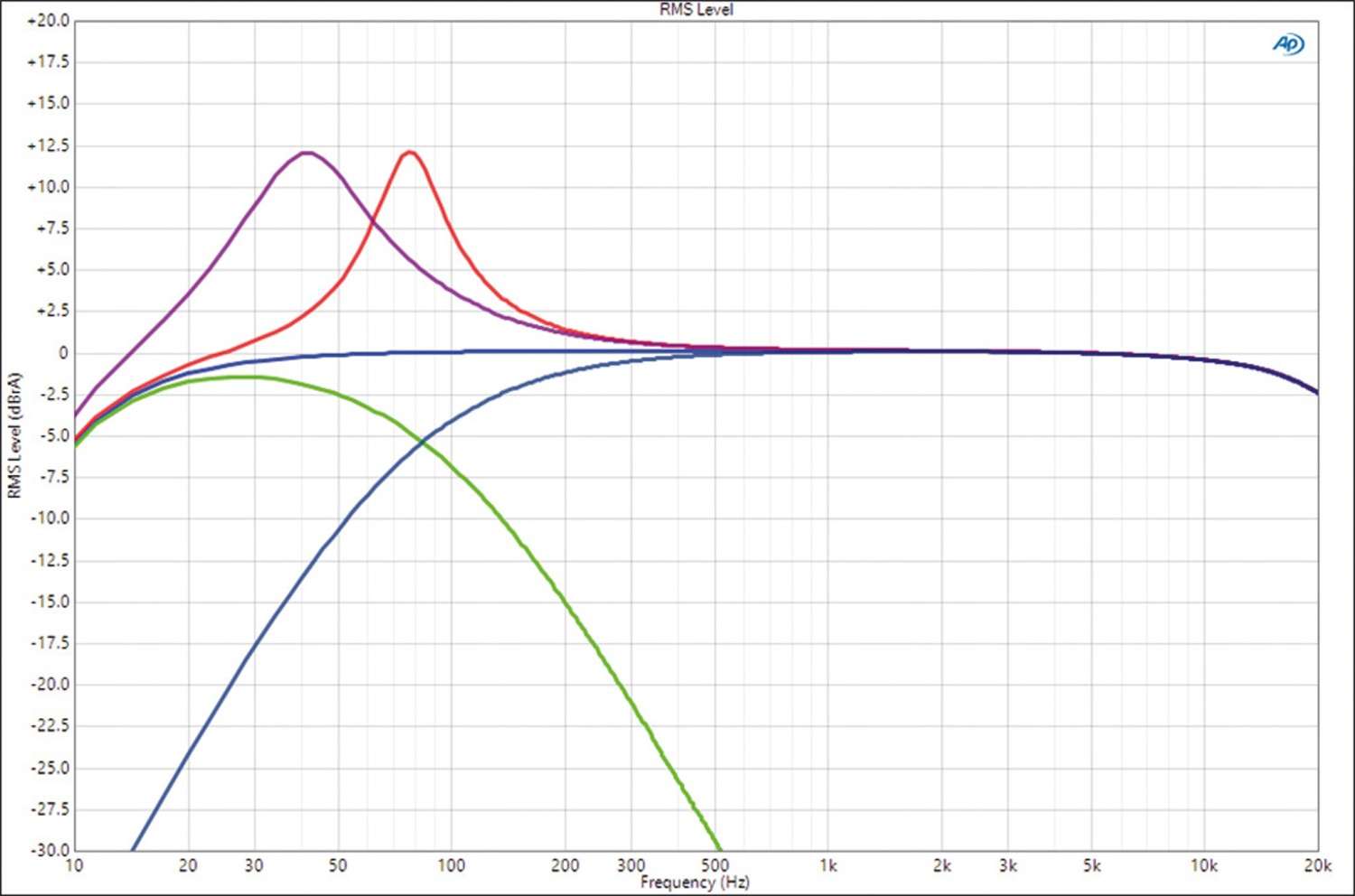The image size is (1355, 896).
Task: Click the '+10.0' y-axis value
Action: tap(49, 187)
